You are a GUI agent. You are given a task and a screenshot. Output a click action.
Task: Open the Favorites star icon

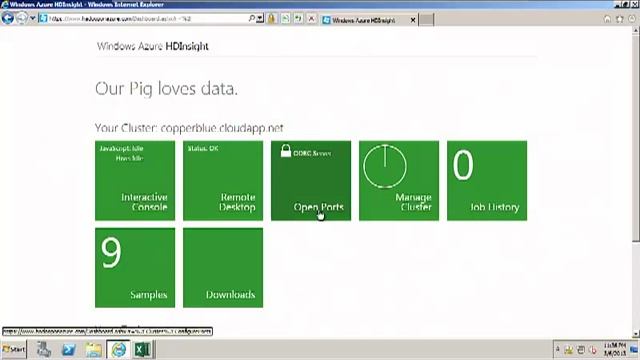tap(620, 19)
